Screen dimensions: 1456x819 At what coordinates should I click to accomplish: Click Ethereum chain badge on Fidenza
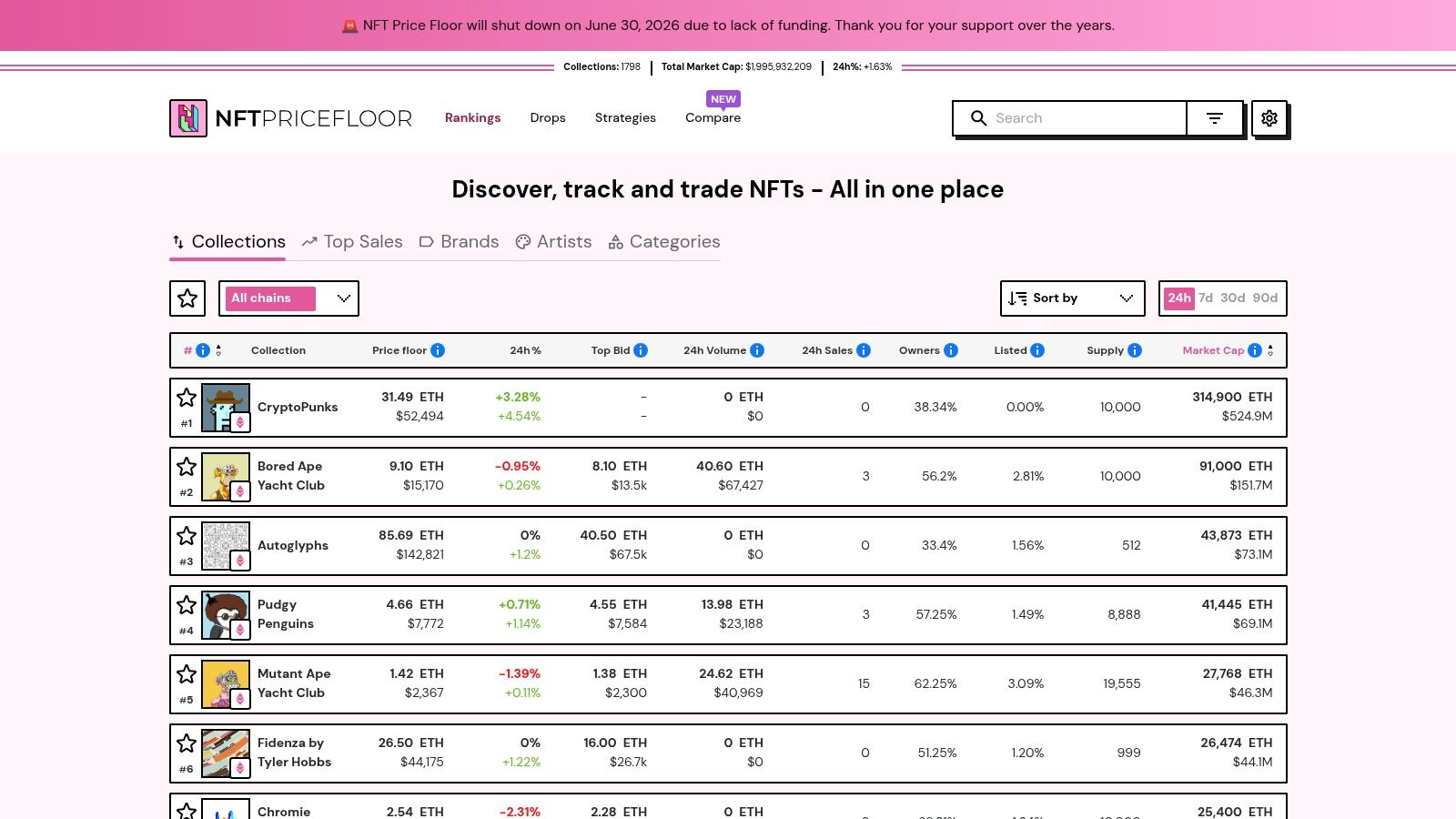click(240, 768)
